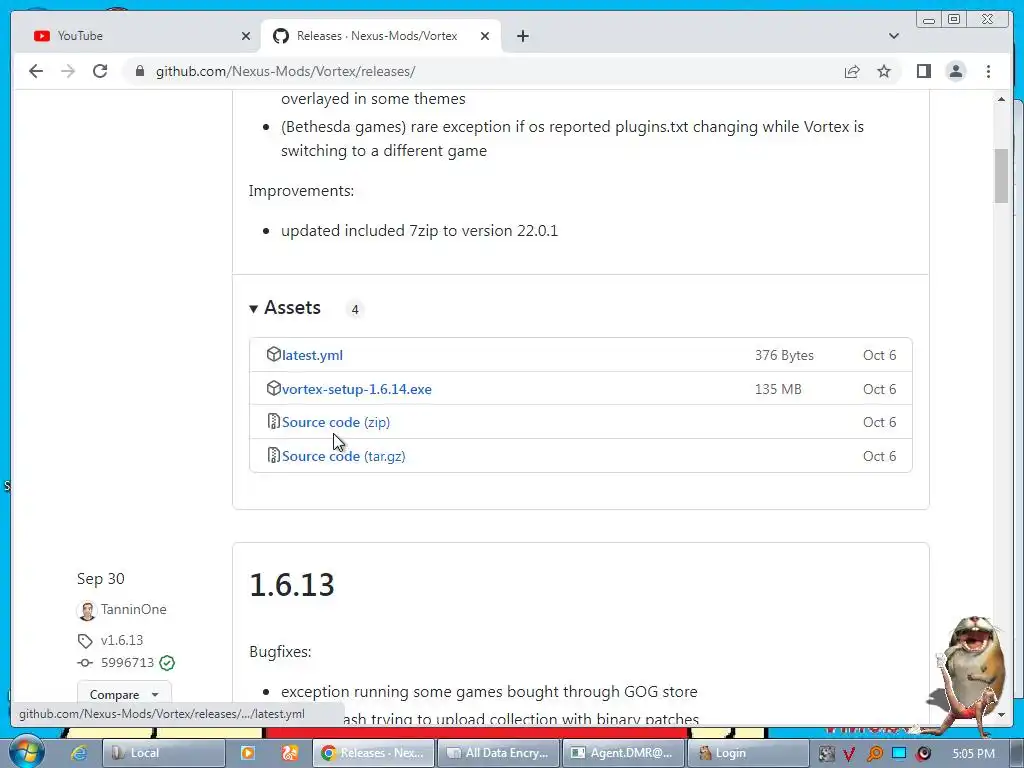Click the Sep 30 release date

click(x=101, y=579)
